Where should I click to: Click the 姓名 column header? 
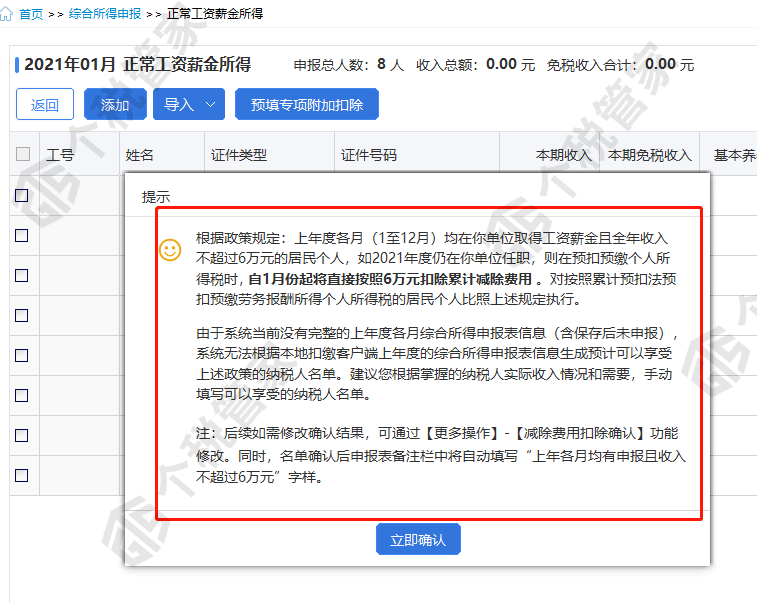[140, 155]
